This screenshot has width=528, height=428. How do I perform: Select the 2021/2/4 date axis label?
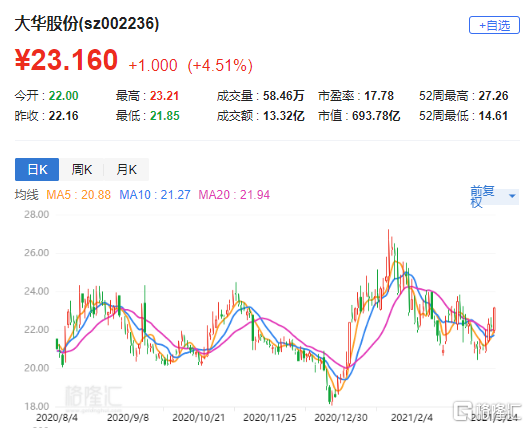pyautogui.click(x=412, y=418)
